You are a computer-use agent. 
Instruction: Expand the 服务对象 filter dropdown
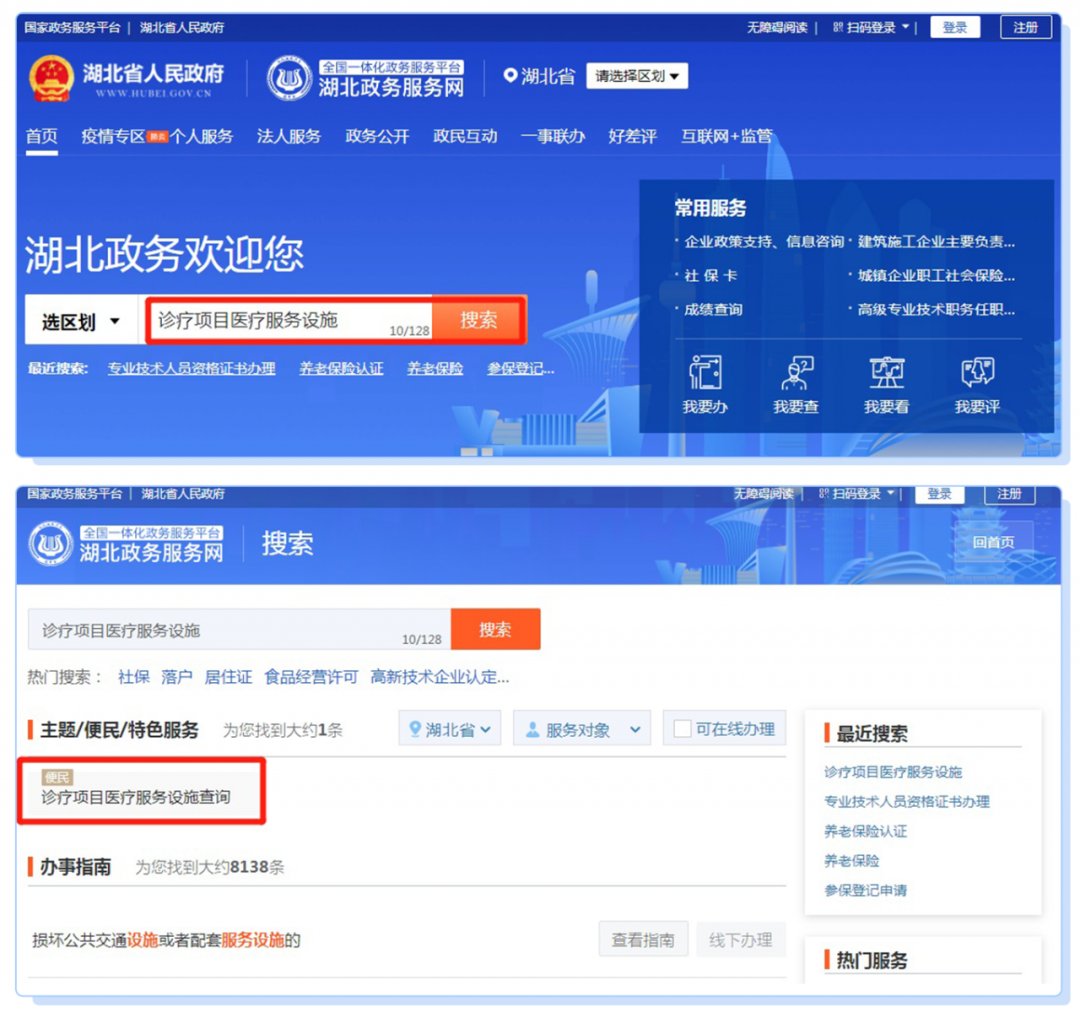tap(582, 729)
